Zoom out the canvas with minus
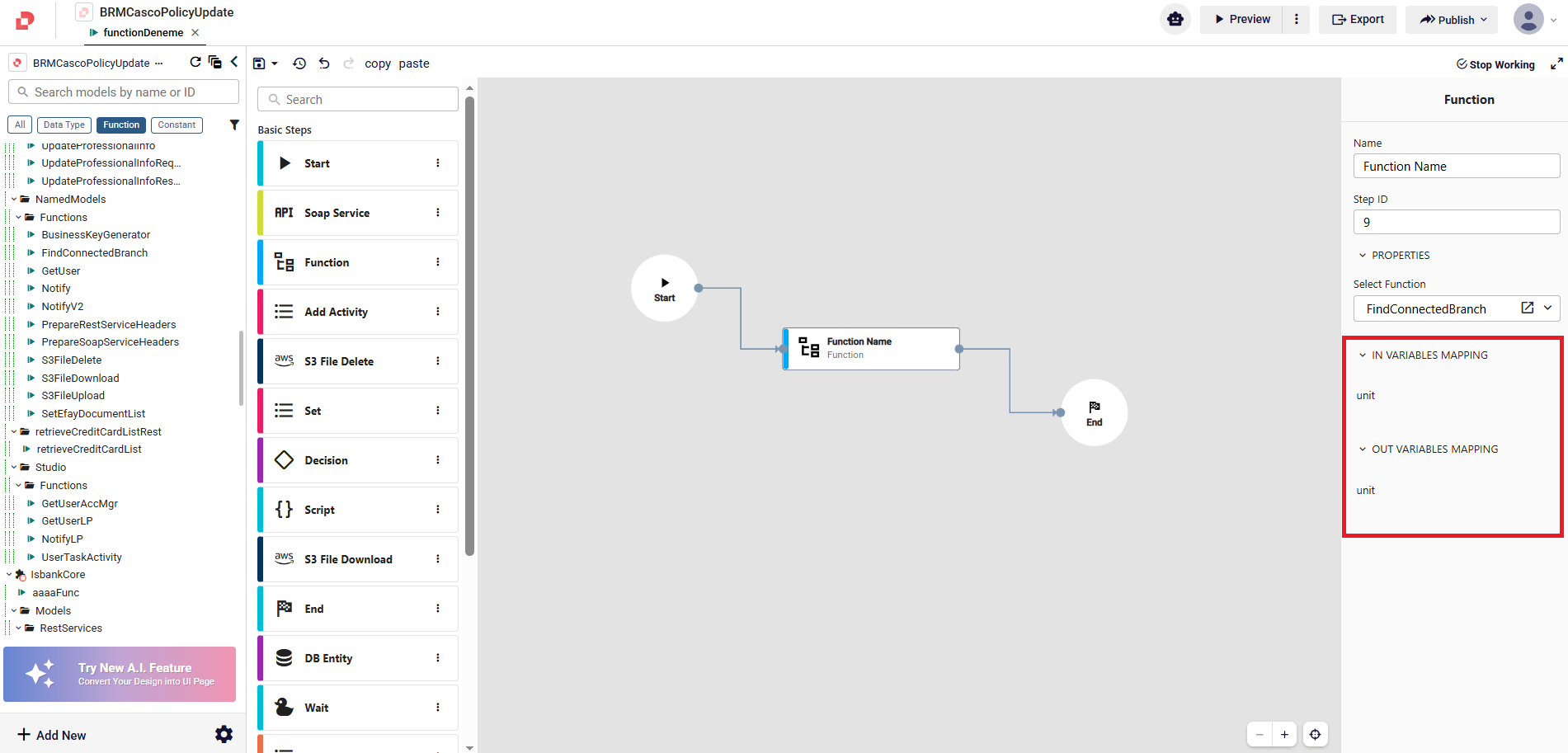Image resolution: width=1568 pixels, height=753 pixels. 1260,734
